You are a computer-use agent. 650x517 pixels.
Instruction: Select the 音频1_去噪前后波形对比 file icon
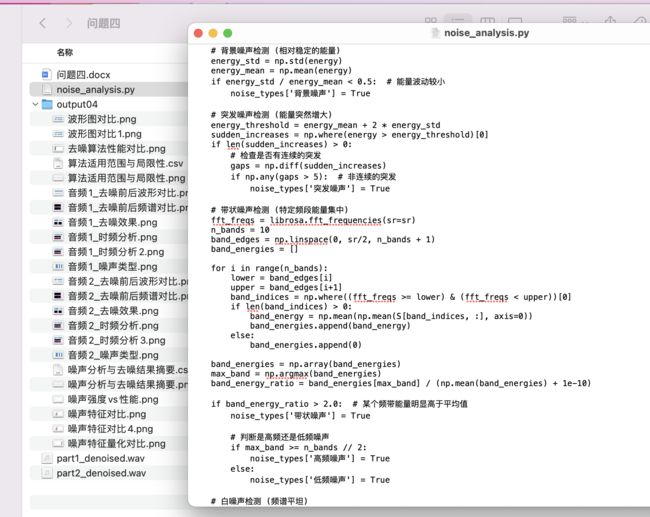pos(58,193)
